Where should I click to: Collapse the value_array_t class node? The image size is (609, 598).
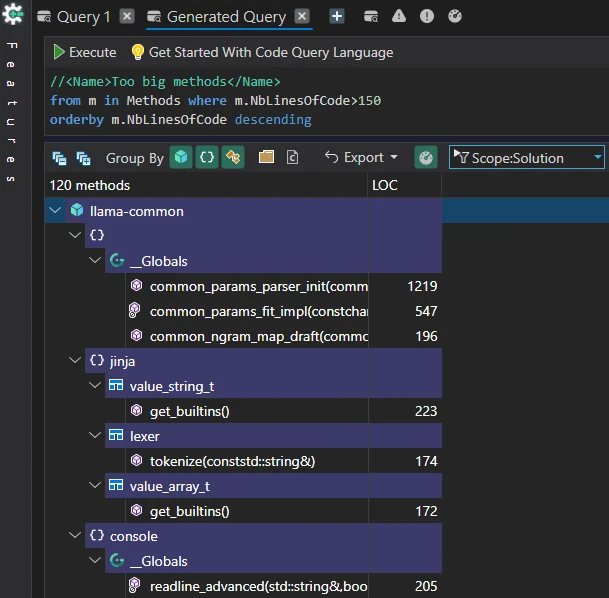95,485
